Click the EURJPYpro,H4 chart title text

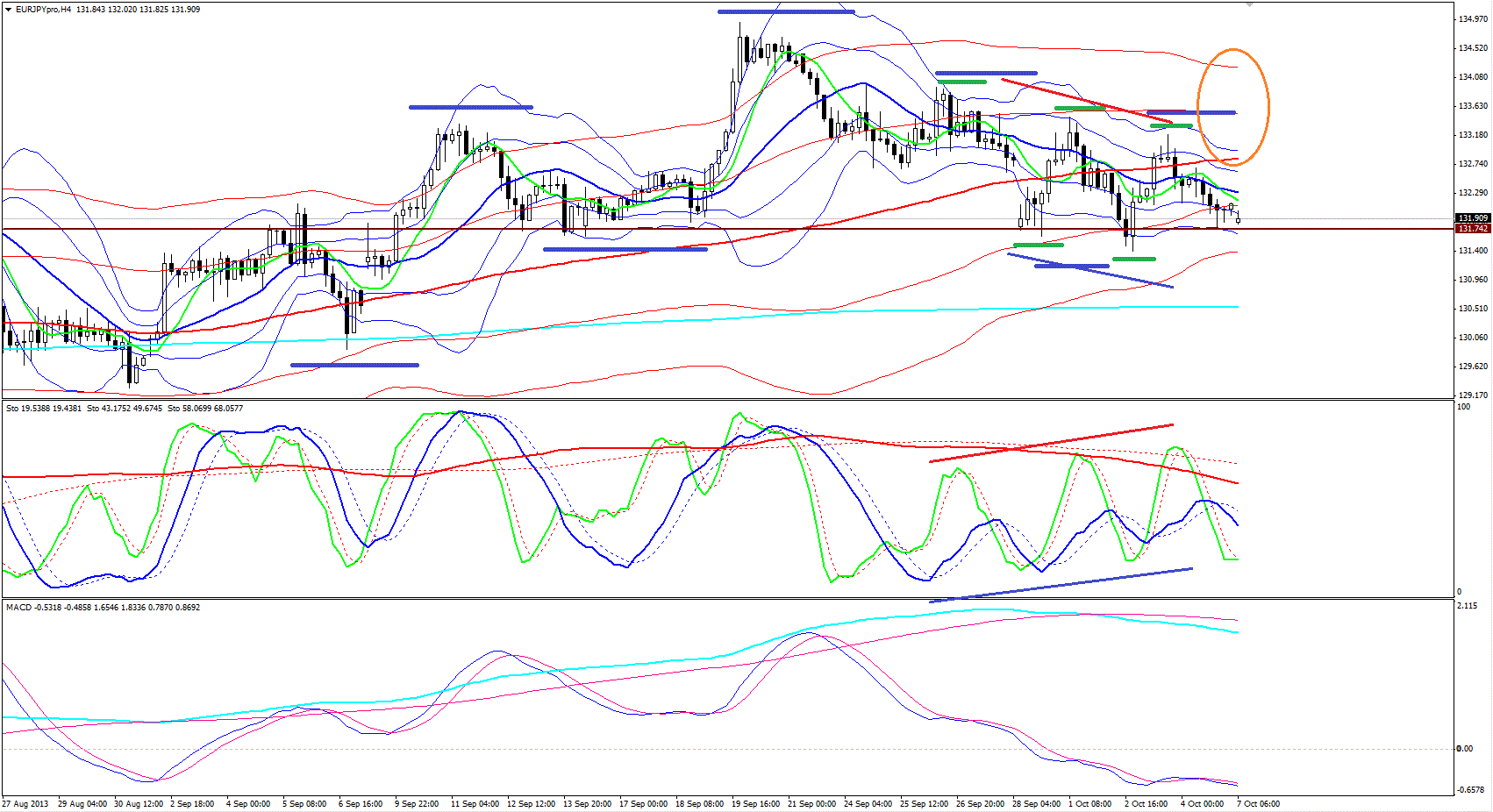[x=44, y=10]
